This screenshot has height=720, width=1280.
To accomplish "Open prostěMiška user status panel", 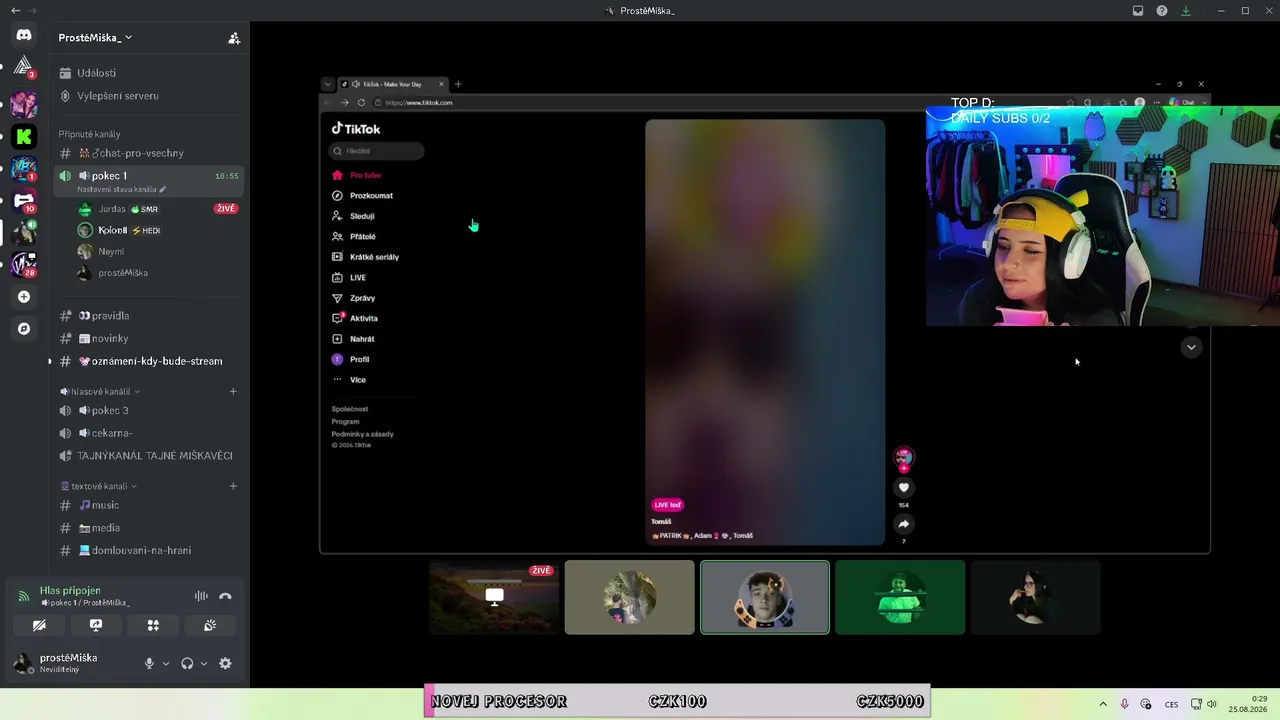I will (70, 663).
